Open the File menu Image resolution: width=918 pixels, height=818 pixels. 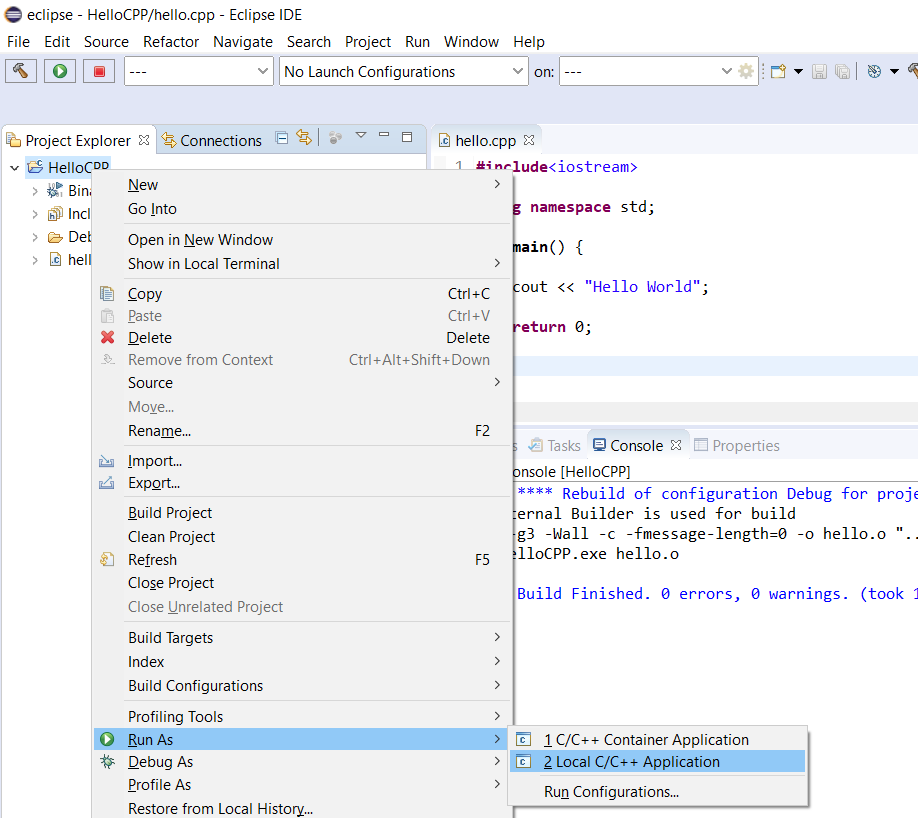click(18, 42)
